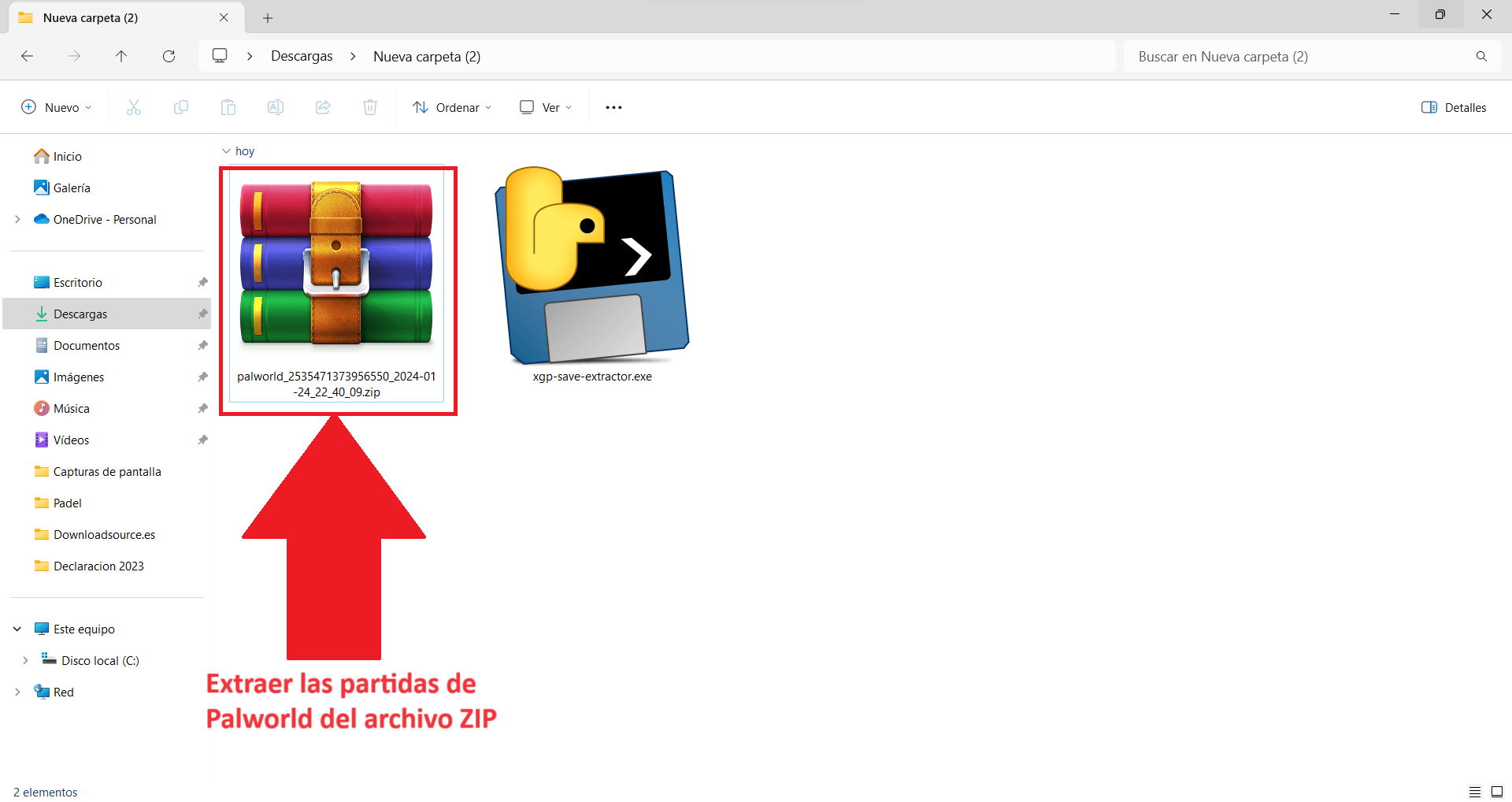Click Nueva carpeta (2) breadcrumb
This screenshot has height=802, width=1512.
tap(427, 56)
